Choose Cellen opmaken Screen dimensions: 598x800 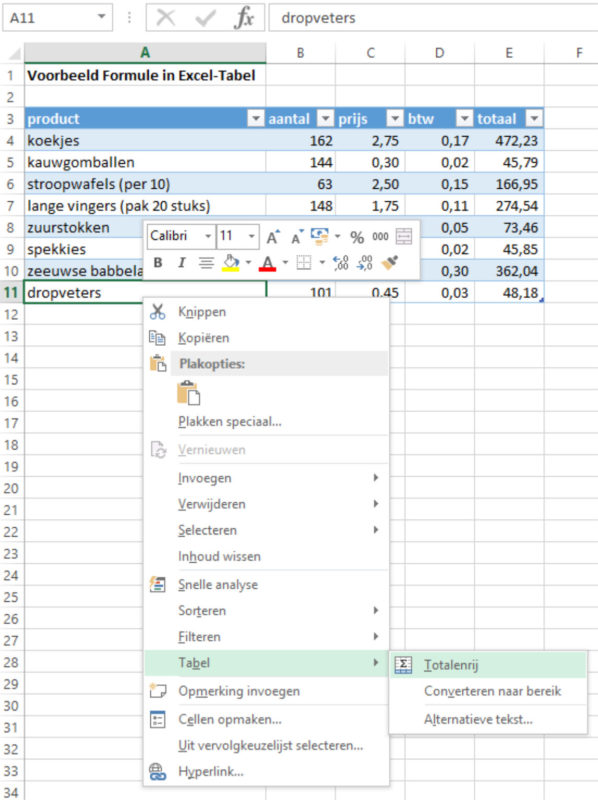click(265, 719)
